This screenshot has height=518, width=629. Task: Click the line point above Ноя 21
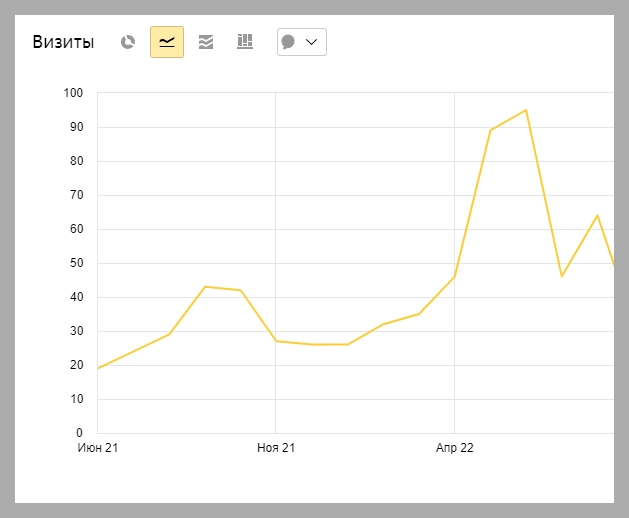click(x=275, y=341)
